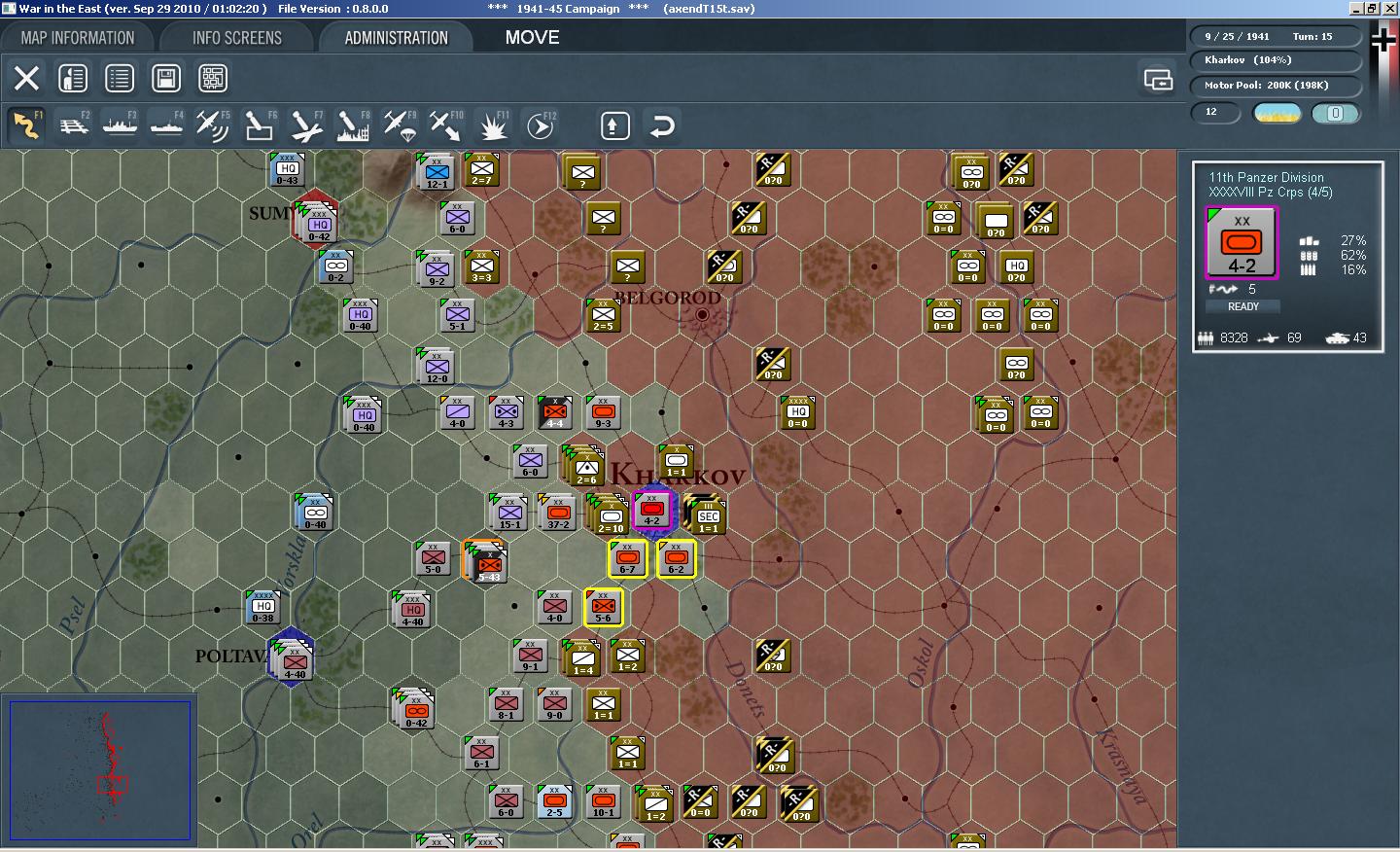
Task: Click the floppy disk save game icon
Action: (x=166, y=78)
